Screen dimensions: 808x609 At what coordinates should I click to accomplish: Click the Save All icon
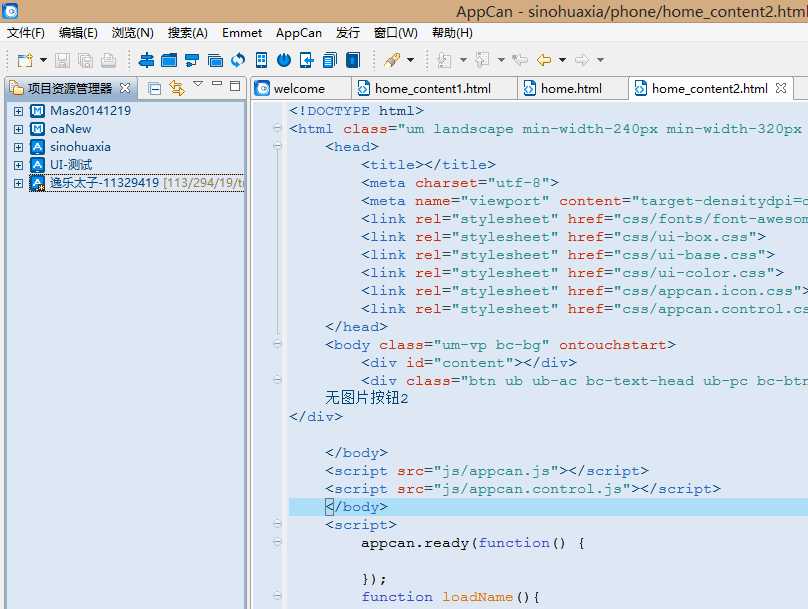coord(85,60)
